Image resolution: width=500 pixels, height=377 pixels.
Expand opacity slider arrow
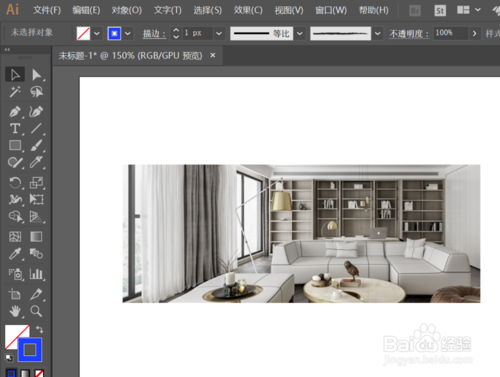474,33
